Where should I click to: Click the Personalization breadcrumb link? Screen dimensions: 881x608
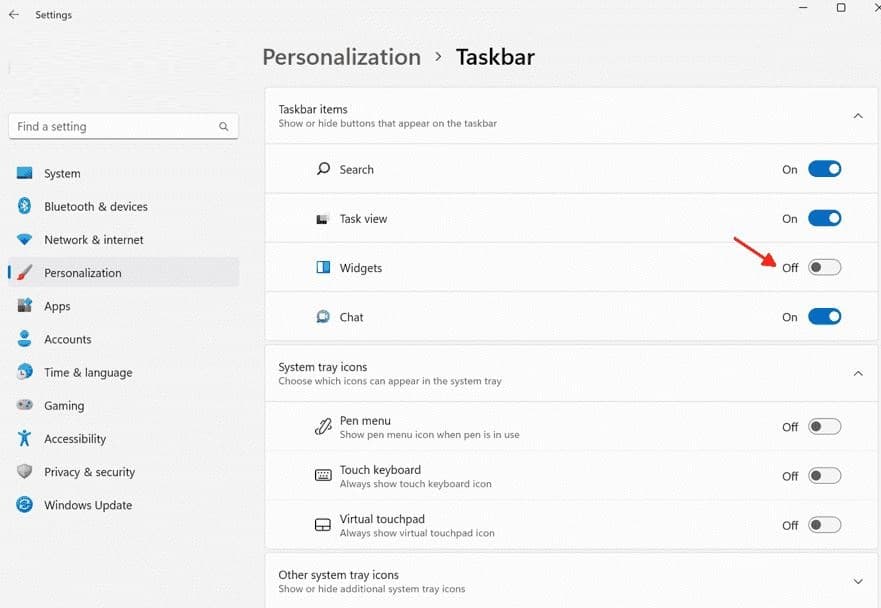341,57
